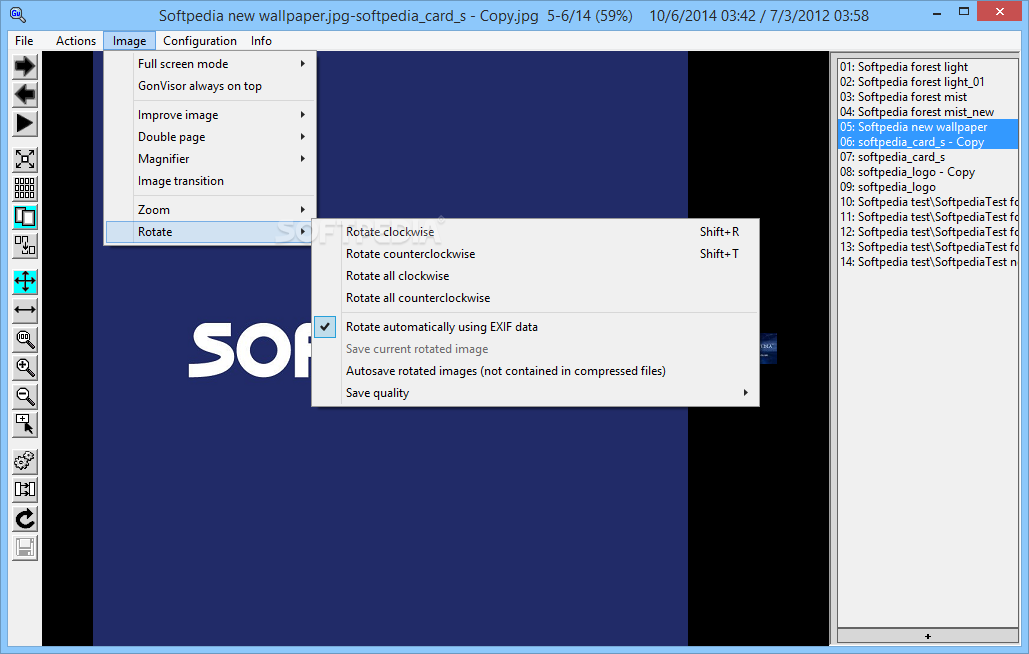
Task: Close the GonVisor window
Action: tap(999, 12)
